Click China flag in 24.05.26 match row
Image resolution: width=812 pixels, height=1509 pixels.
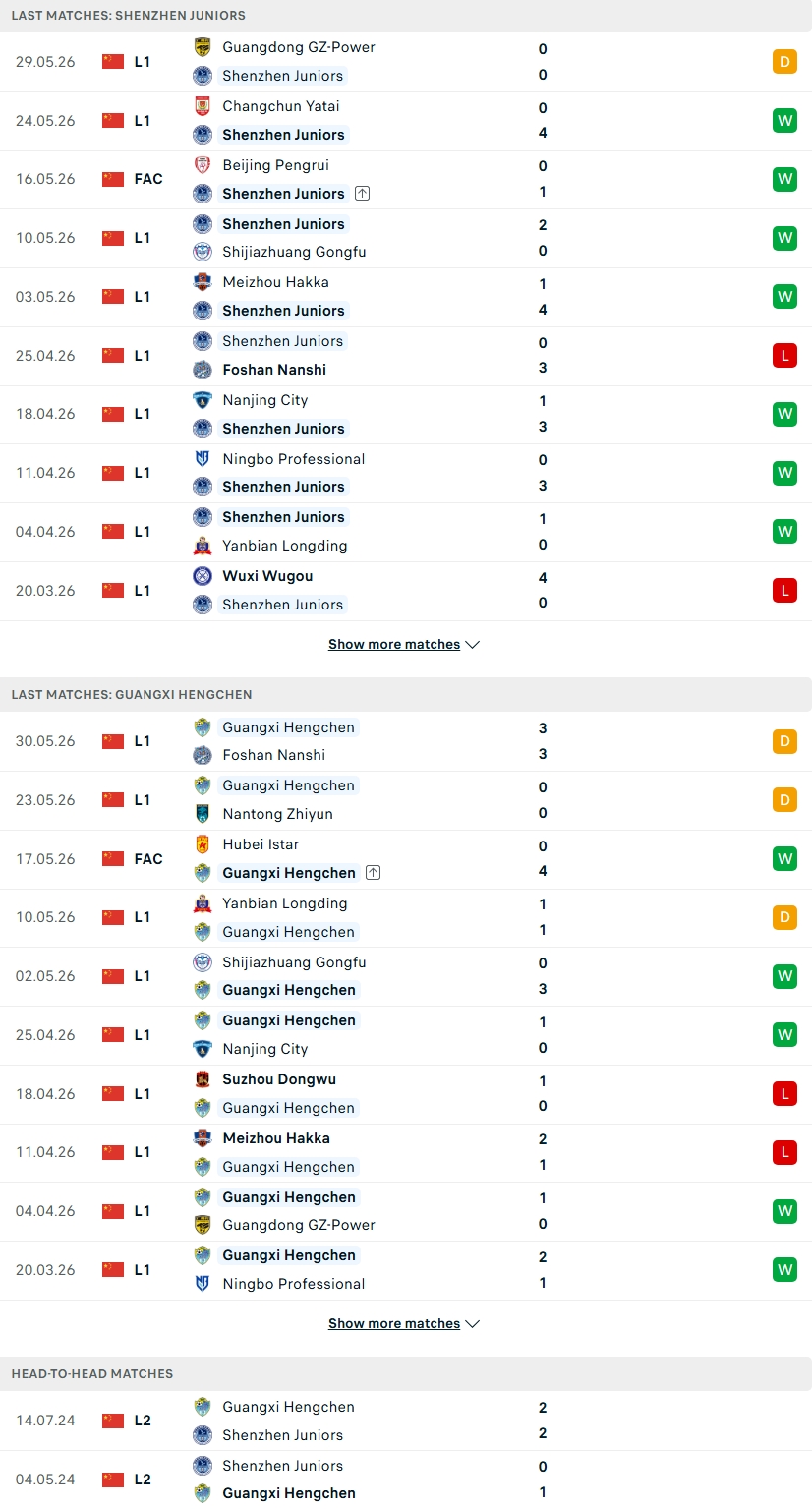(x=113, y=120)
